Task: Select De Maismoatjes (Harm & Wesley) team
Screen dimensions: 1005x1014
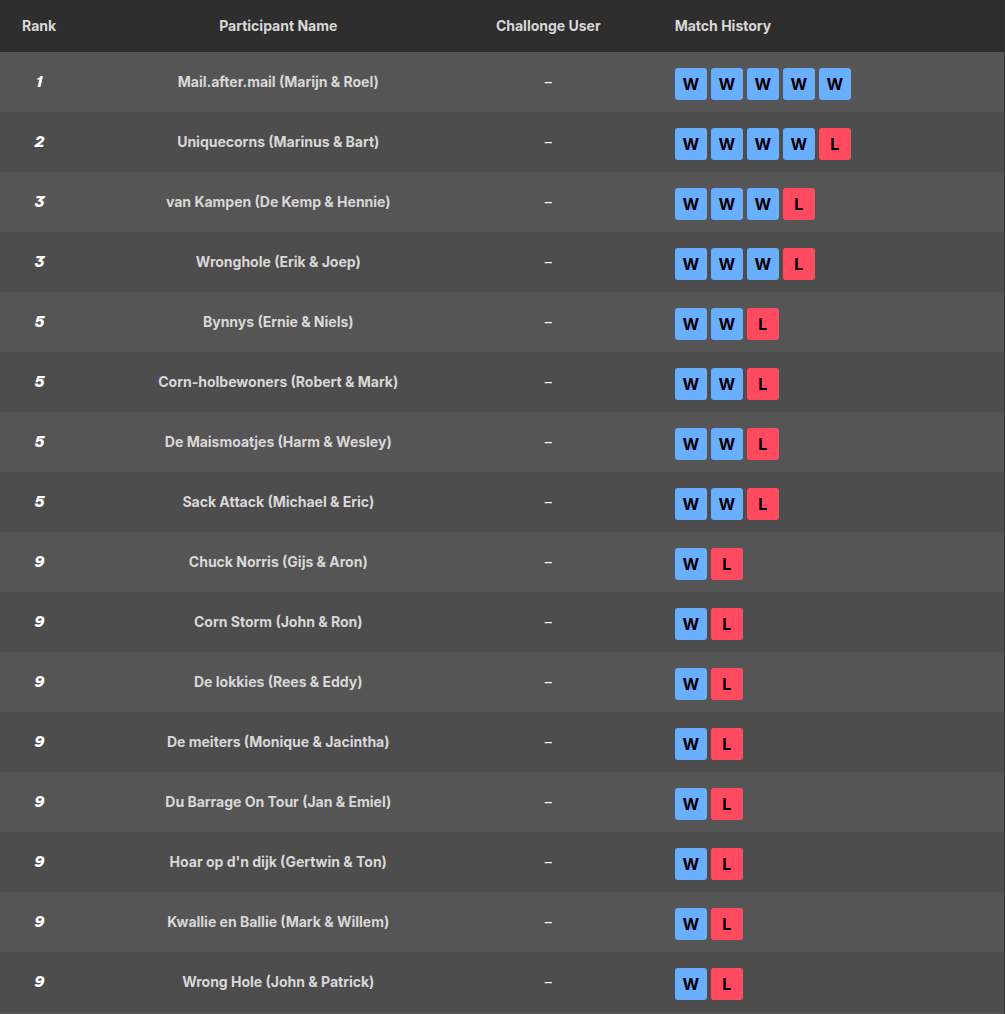Action: click(278, 442)
